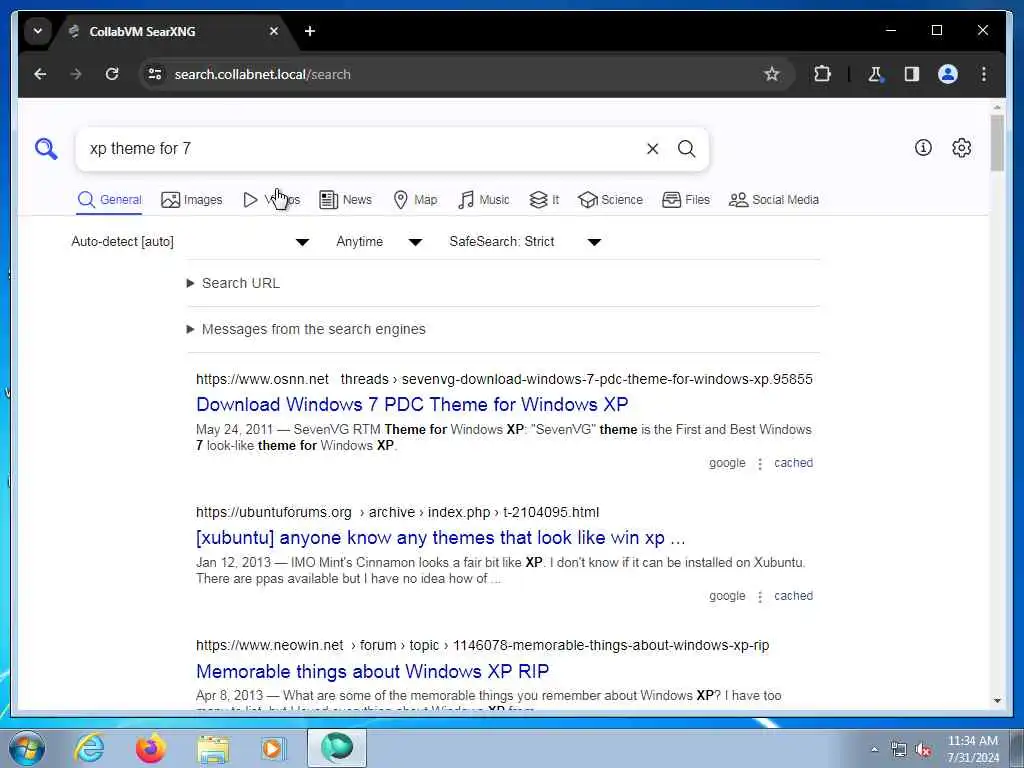This screenshot has width=1024, height=768.
Task: Open cached link of osnn.net result
Action: point(793,463)
